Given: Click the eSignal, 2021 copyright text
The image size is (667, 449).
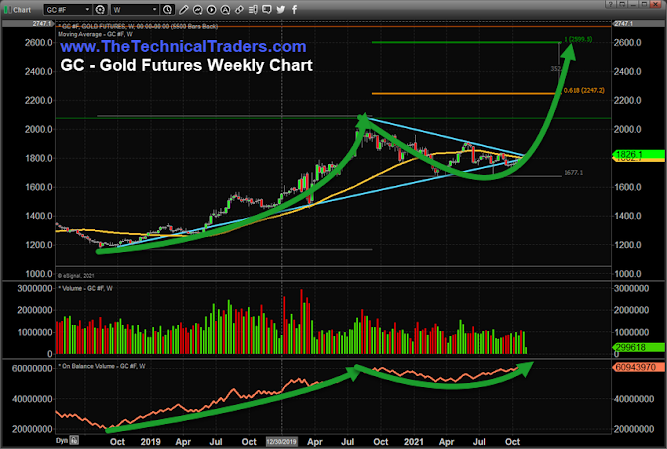Looking at the screenshot, I should [x=76, y=276].
